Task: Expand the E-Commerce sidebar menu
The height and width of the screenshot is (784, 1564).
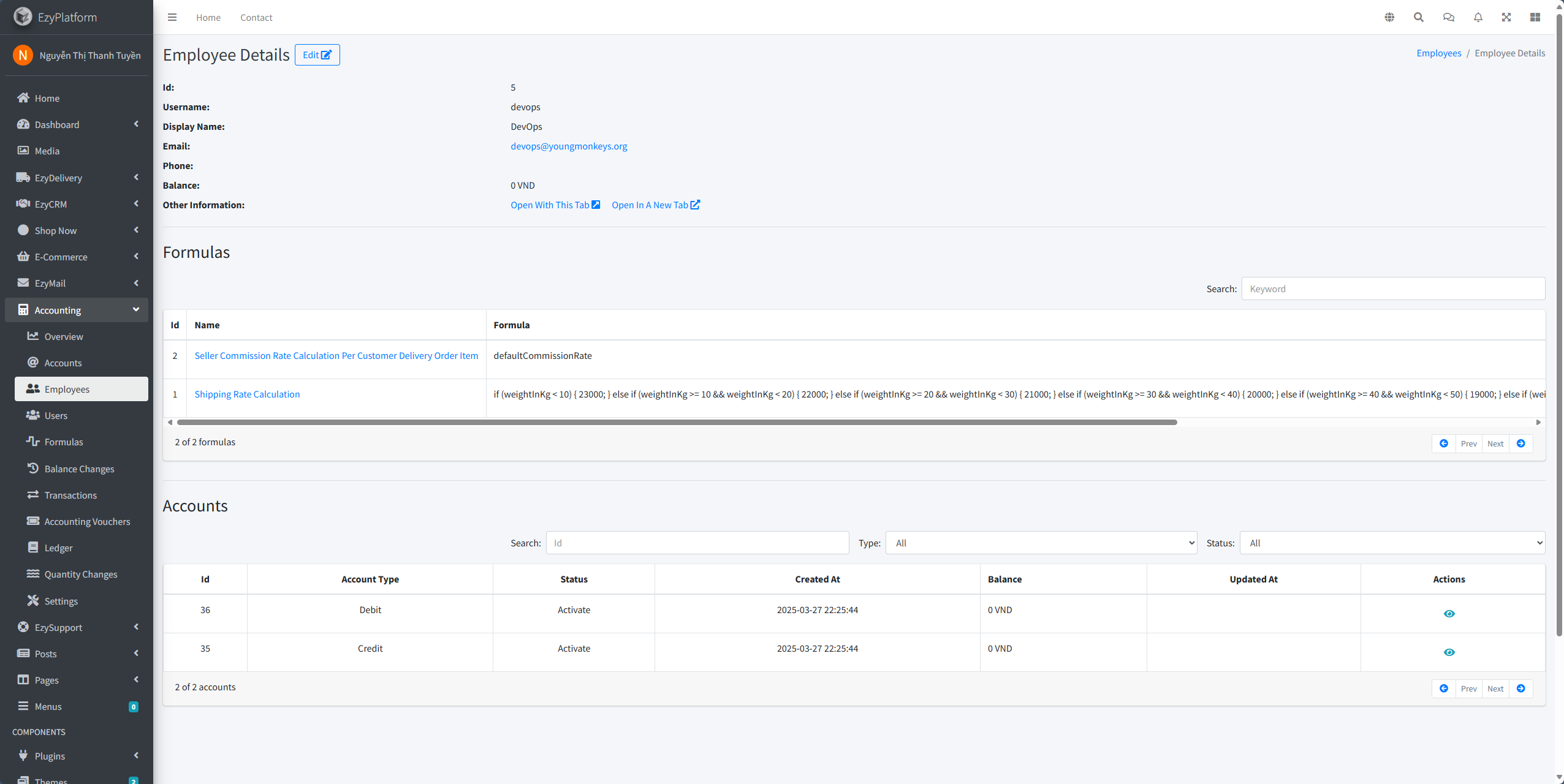Action: coord(77,257)
